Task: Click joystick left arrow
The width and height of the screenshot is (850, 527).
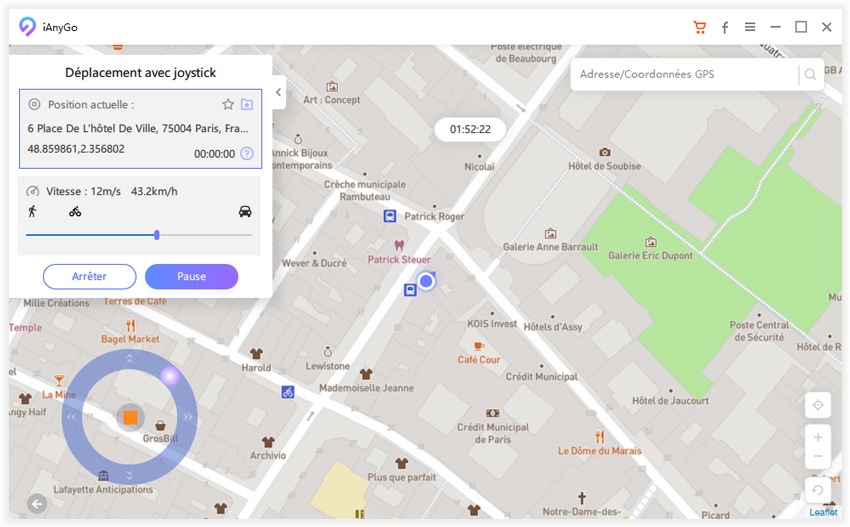Action: click(71, 417)
